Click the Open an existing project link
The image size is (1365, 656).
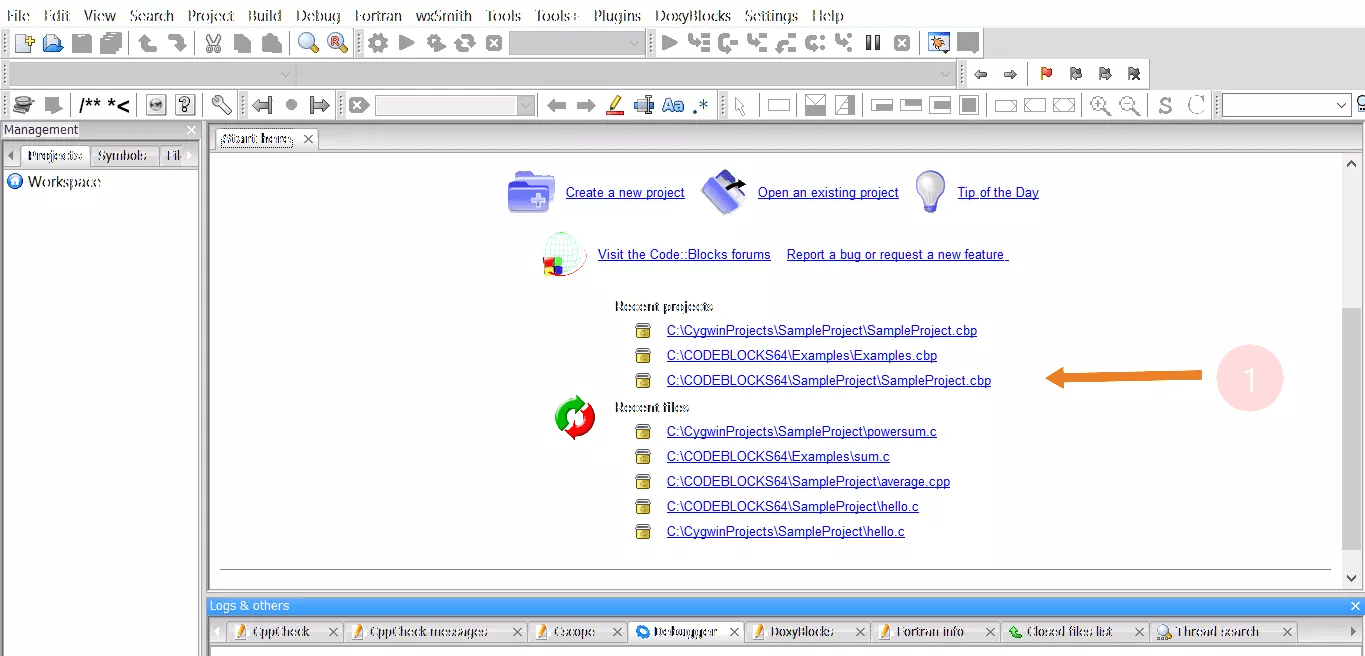pyautogui.click(x=828, y=192)
